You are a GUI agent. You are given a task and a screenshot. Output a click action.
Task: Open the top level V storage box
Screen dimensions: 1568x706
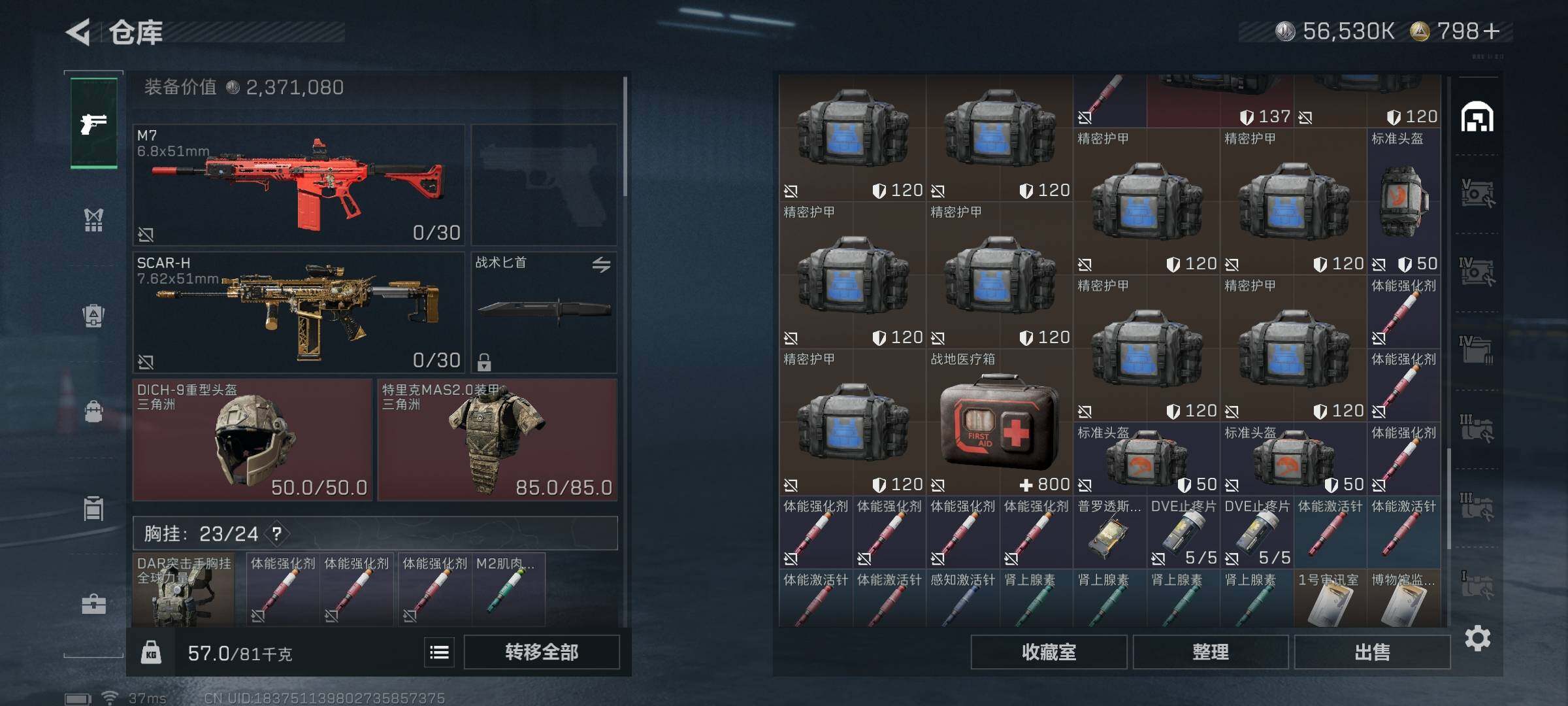pos(1477,193)
